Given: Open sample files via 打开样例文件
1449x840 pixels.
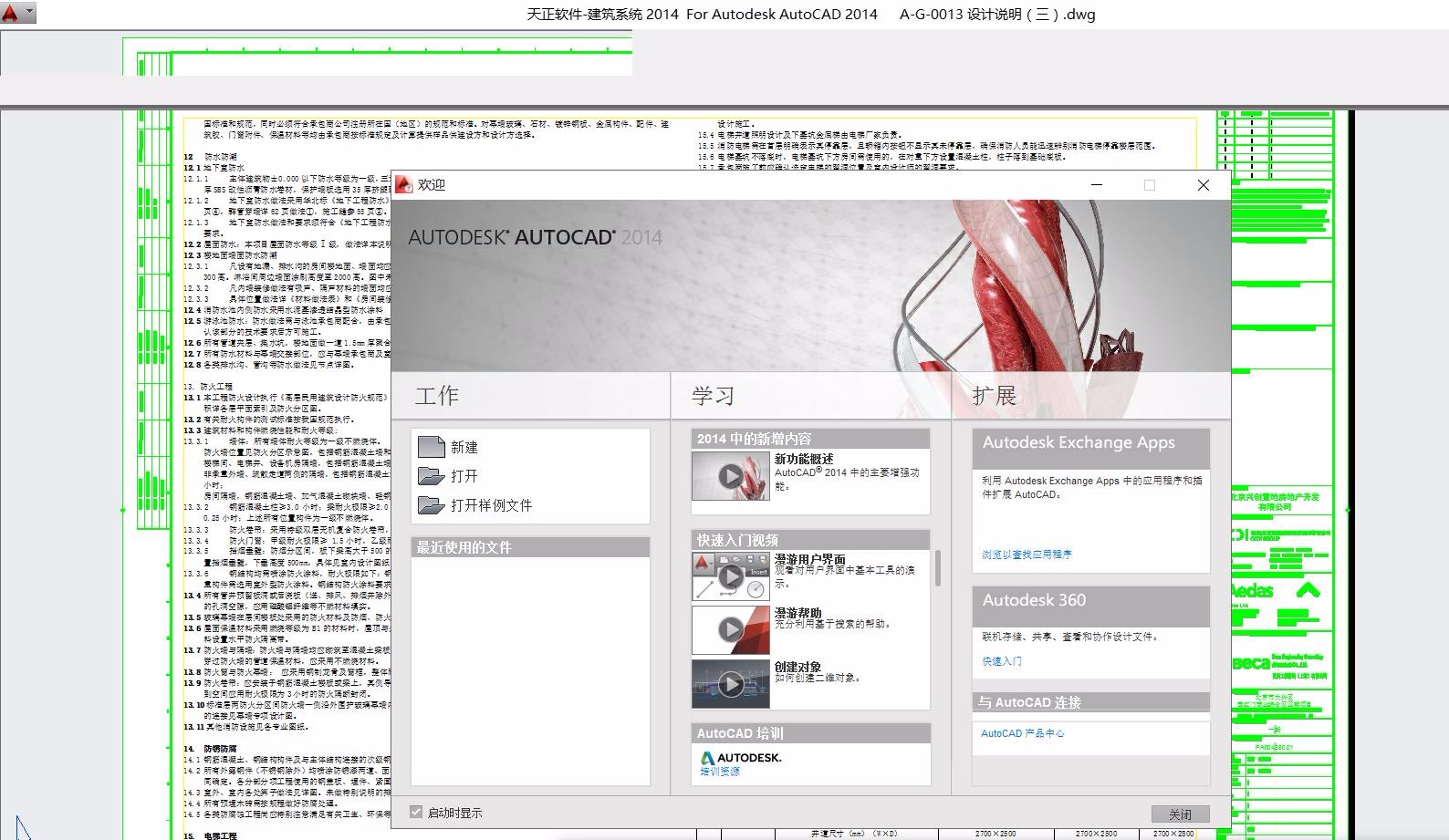Looking at the screenshot, I should [x=491, y=505].
